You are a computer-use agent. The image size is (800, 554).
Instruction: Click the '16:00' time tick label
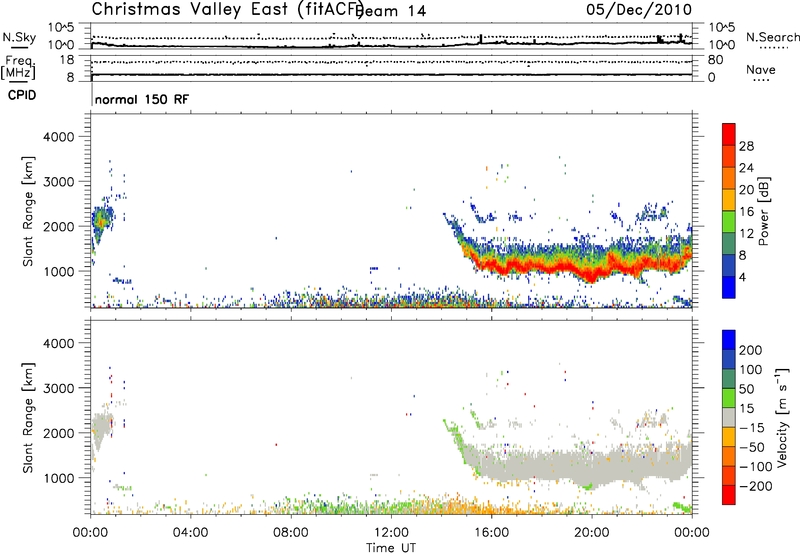(492, 533)
